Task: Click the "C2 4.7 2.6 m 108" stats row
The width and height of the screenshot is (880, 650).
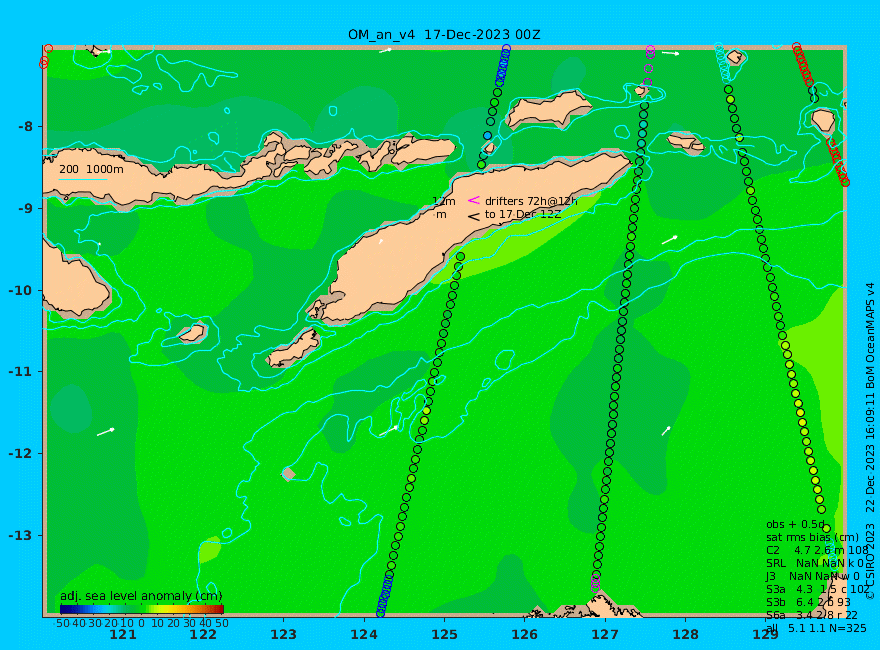Action: [x=817, y=550]
